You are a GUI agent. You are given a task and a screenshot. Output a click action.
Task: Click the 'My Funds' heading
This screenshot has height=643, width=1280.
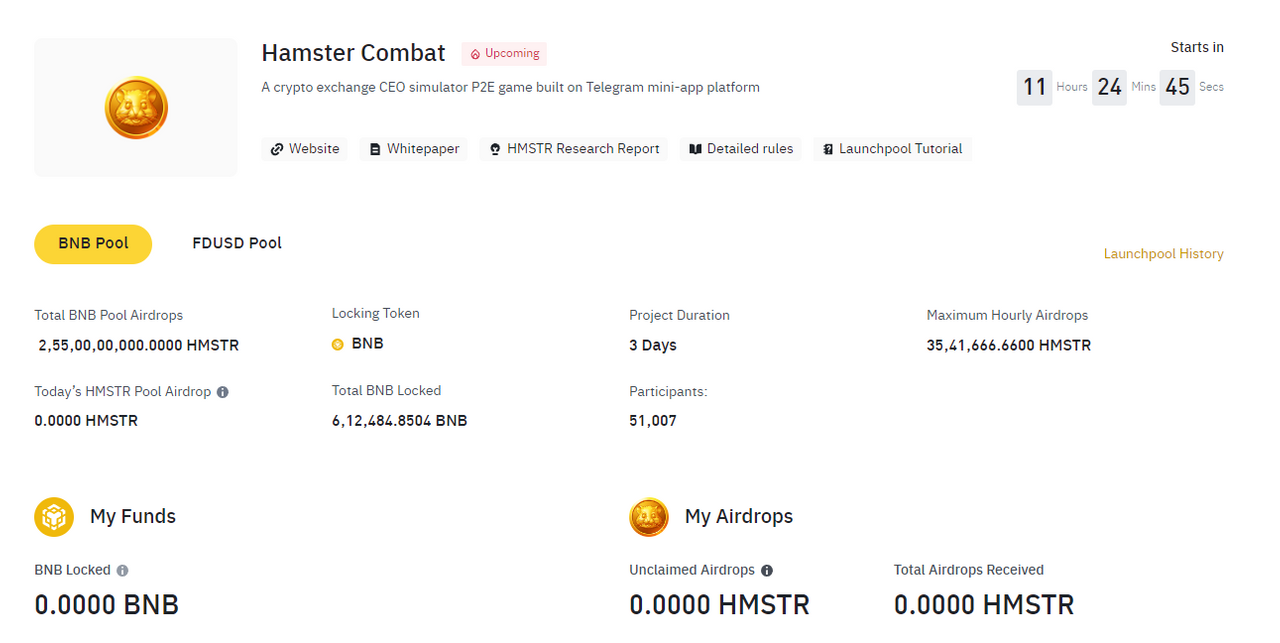click(133, 517)
